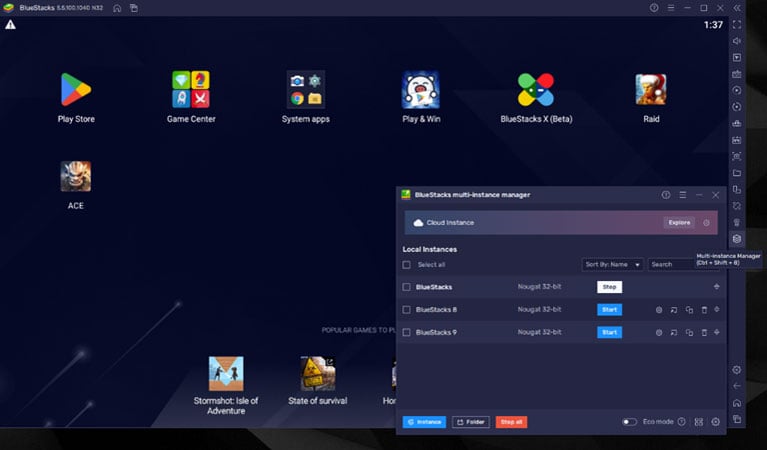Click the blue Instance button

[424, 422]
